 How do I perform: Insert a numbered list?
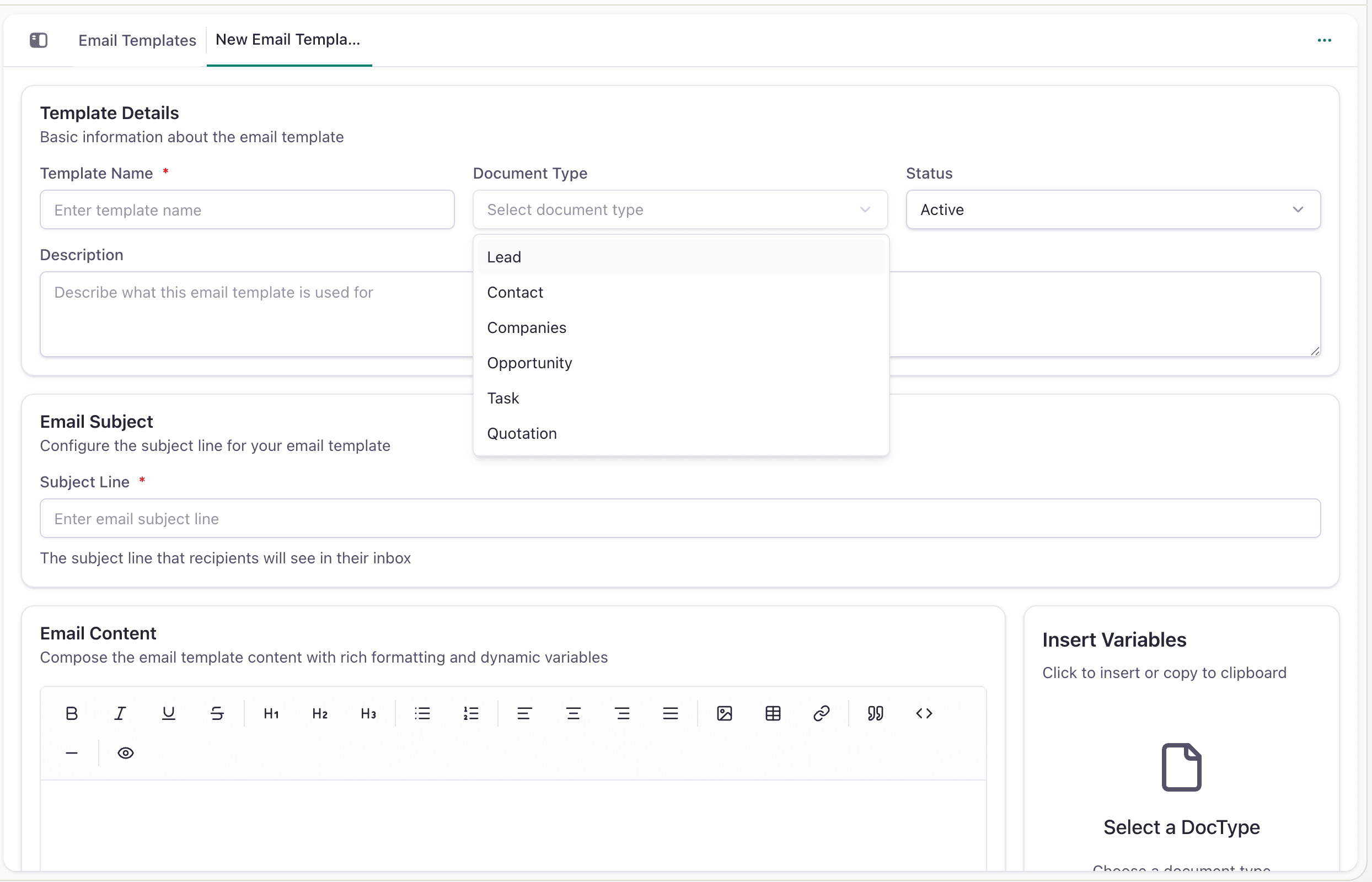tap(471, 713)
